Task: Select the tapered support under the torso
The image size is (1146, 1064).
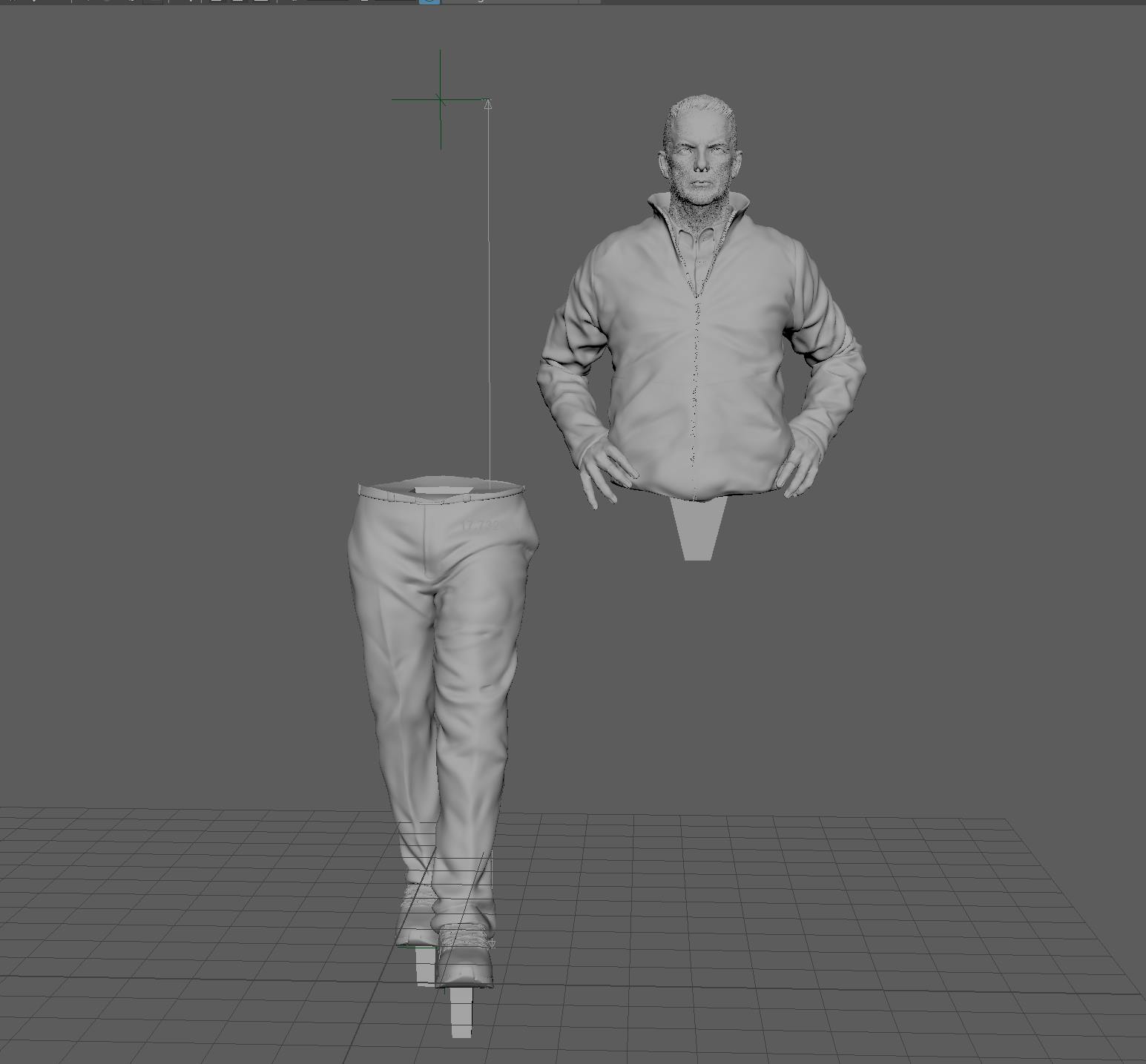Action: (x=697, y=529)
